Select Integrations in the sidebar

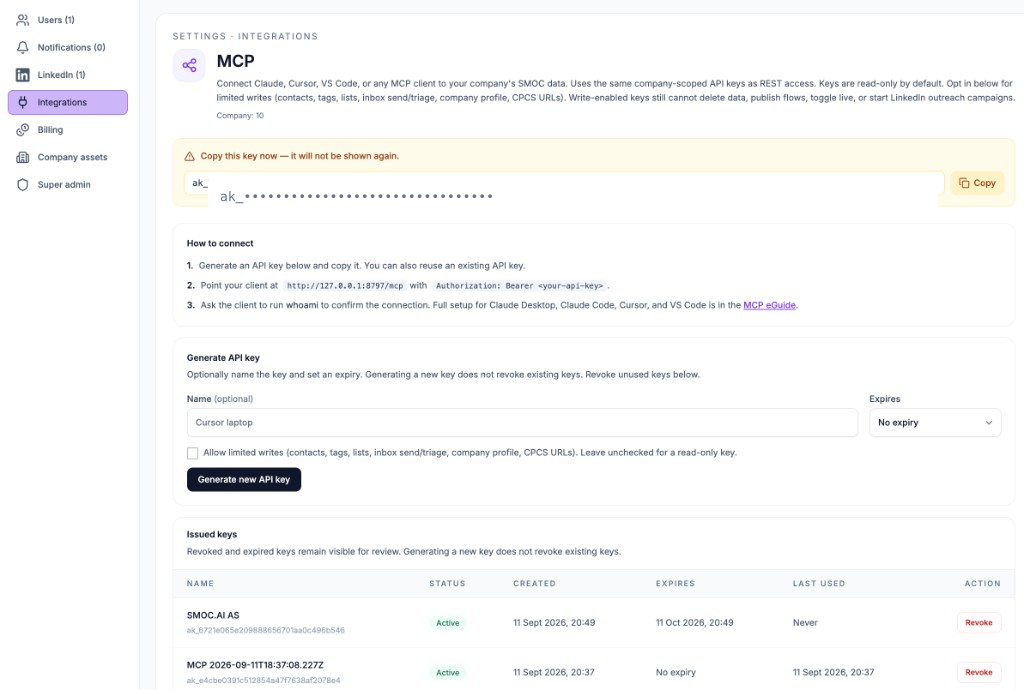pos(68,102)
